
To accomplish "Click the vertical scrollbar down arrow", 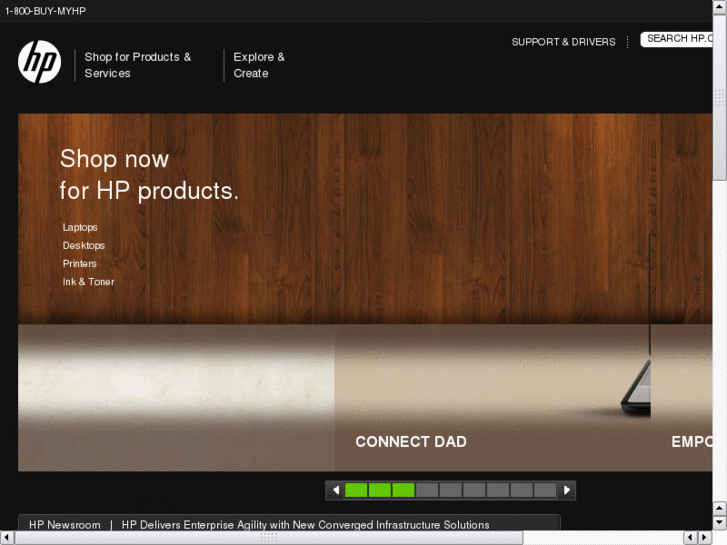I will (x=720, y=522).
